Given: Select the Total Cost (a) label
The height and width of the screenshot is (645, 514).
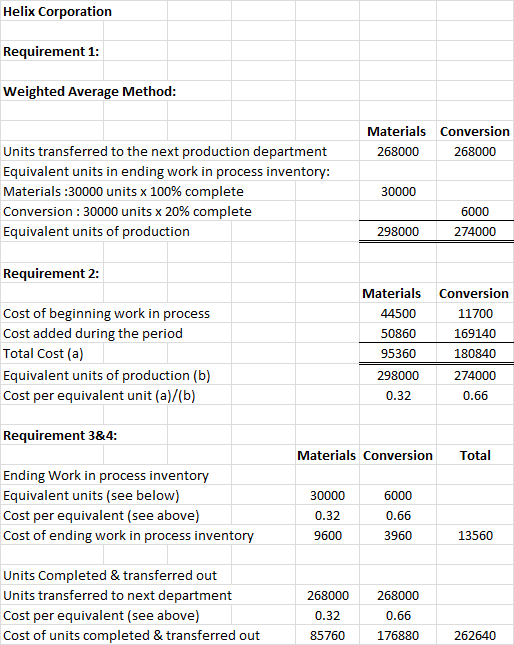Looking at the screenshot, I should tap(43, 354).
